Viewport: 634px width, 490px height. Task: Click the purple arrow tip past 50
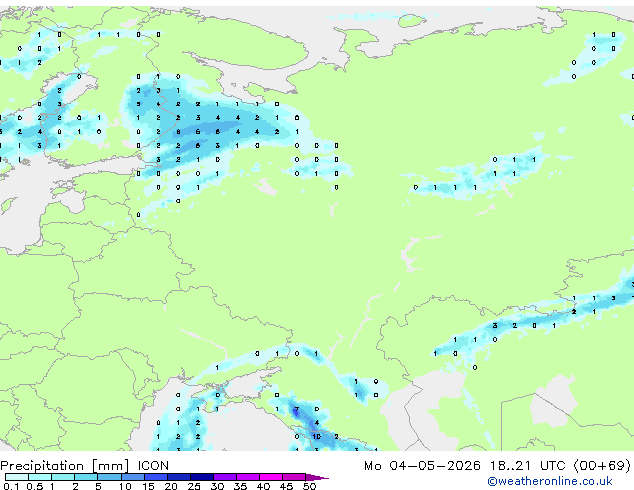tap(317, 478)
